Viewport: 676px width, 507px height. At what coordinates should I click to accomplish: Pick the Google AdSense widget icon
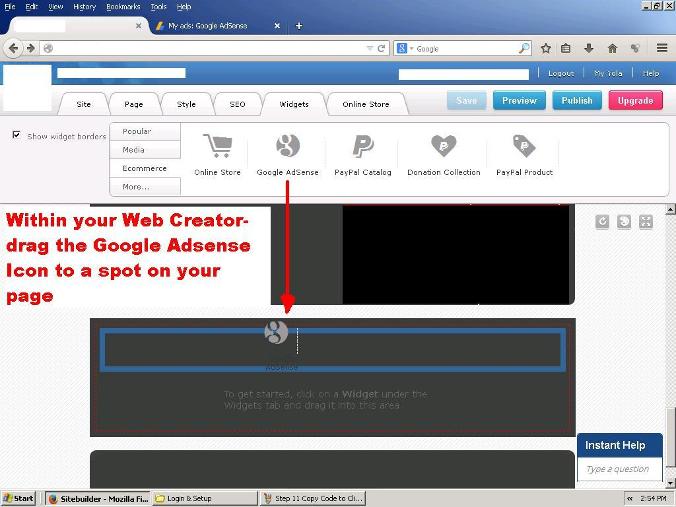288,145
